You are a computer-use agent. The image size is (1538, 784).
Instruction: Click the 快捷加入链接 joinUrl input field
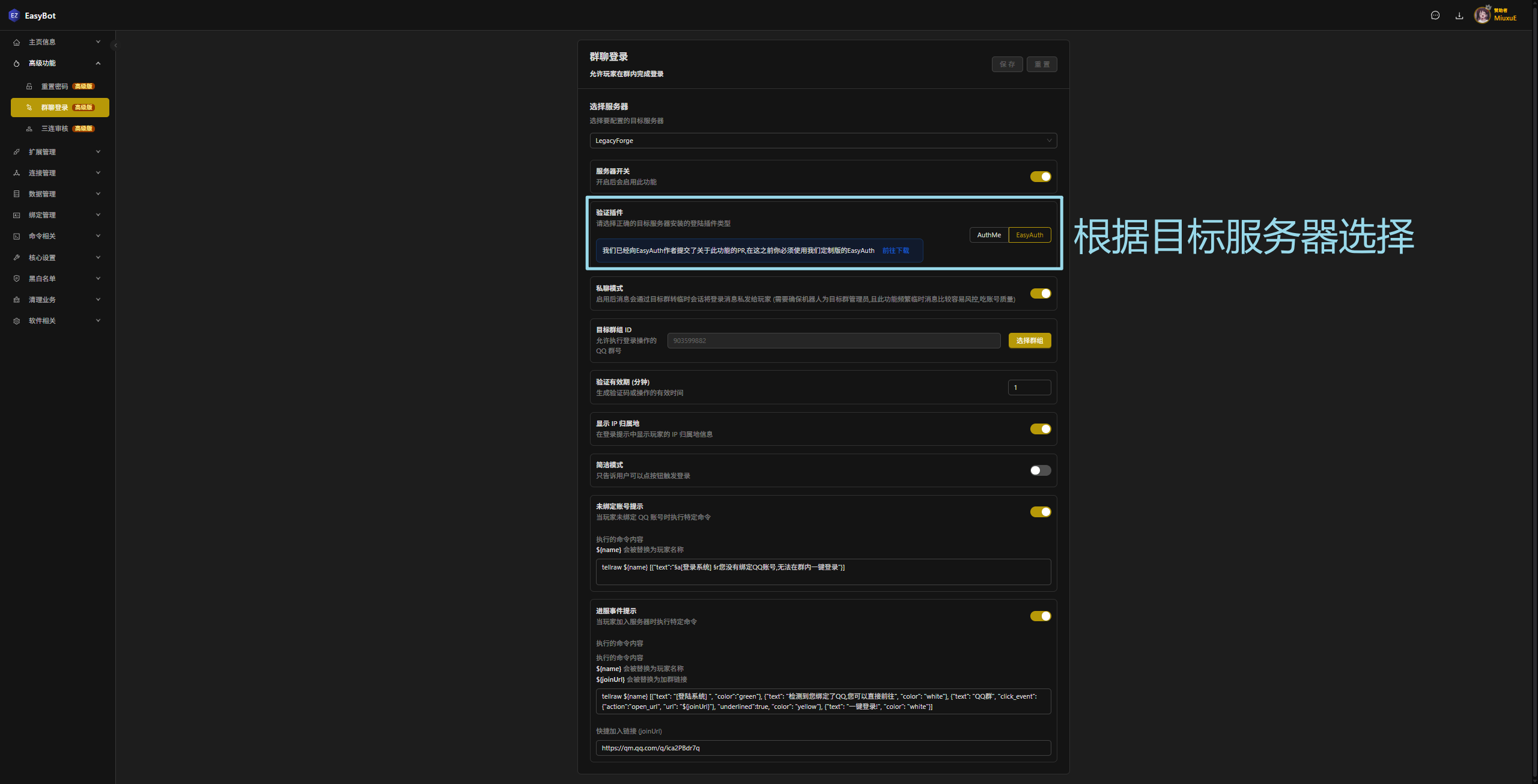tap(822, 748)
